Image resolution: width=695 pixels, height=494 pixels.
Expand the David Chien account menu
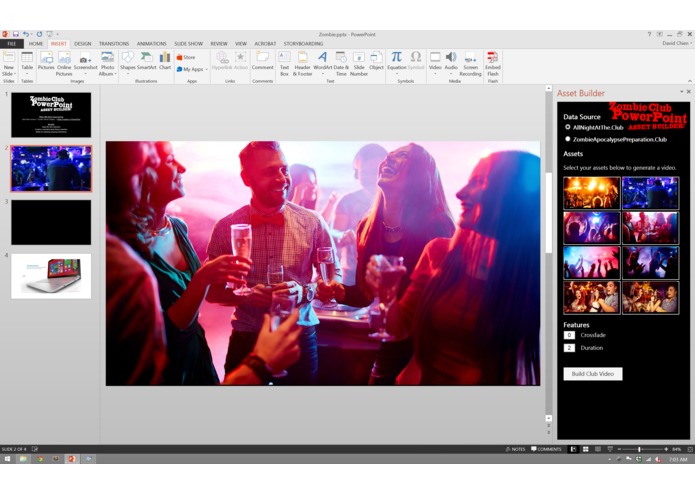677,43
